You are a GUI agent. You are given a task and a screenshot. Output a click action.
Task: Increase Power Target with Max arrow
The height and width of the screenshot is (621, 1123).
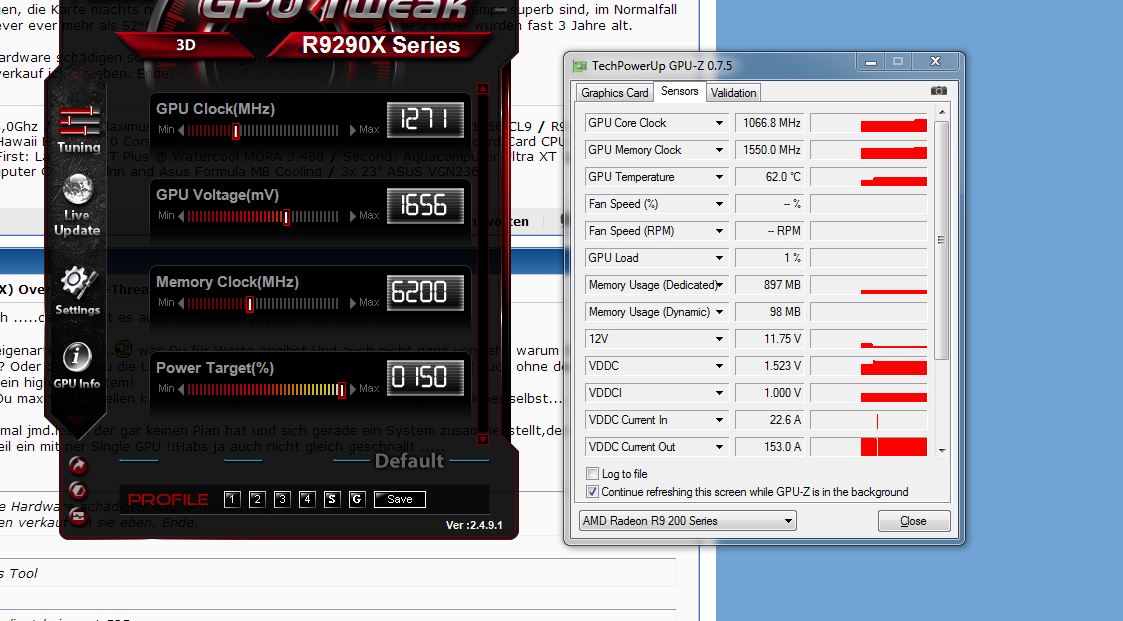click(352, 389)
